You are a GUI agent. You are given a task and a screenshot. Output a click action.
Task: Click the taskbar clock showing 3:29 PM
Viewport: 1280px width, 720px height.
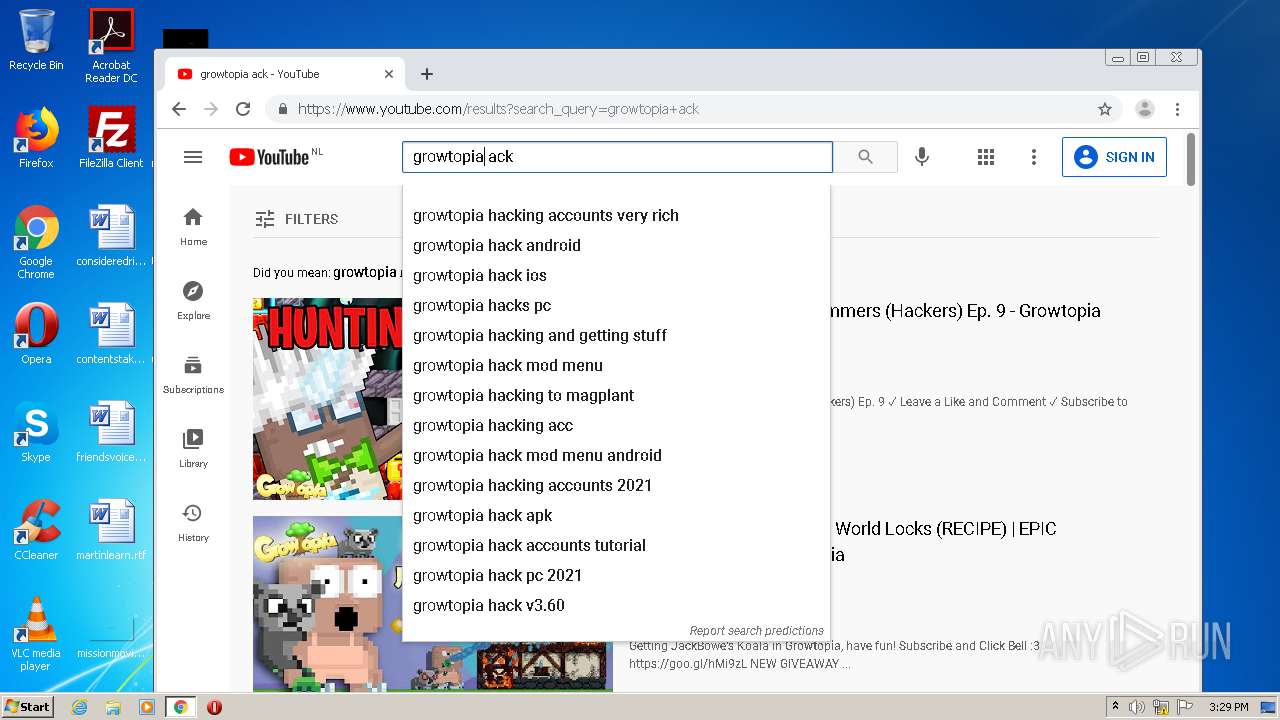[x=1228, y=707]
